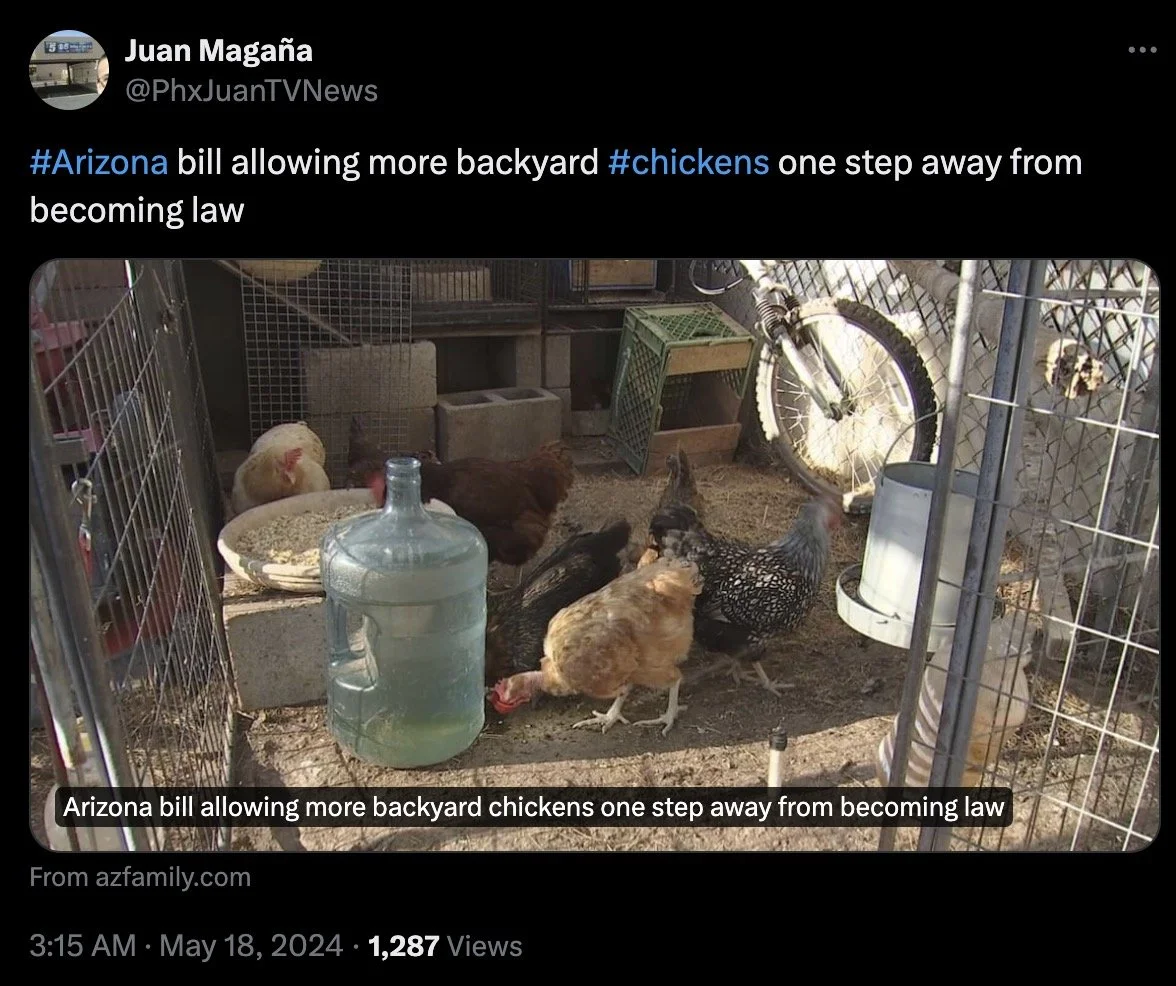Open the @PhxJuanTVNews handle link
The image size is (1176, 986).
250,91
